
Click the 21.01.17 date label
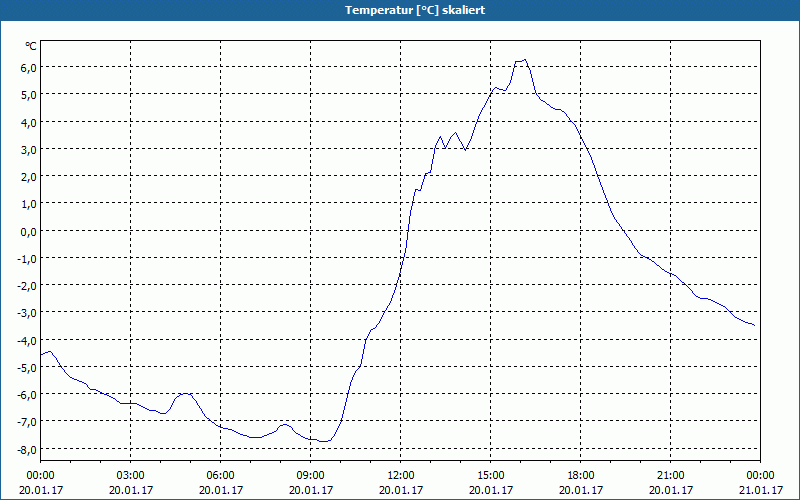761,490
